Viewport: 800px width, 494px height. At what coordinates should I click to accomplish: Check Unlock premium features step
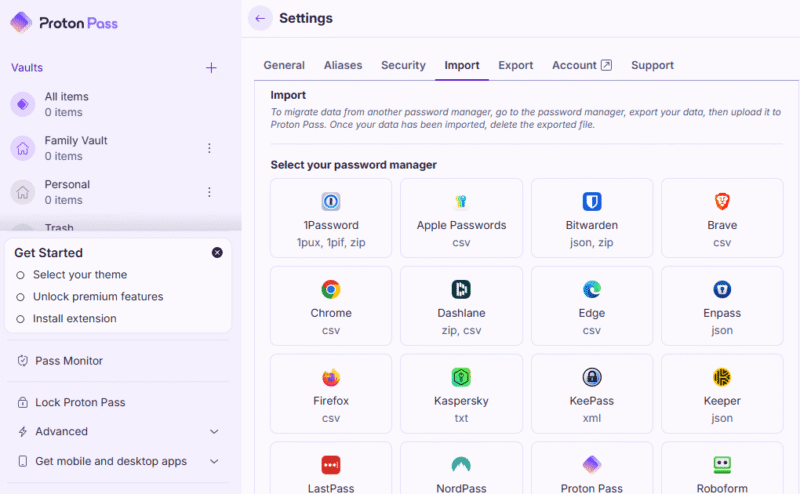coord(89,297)
